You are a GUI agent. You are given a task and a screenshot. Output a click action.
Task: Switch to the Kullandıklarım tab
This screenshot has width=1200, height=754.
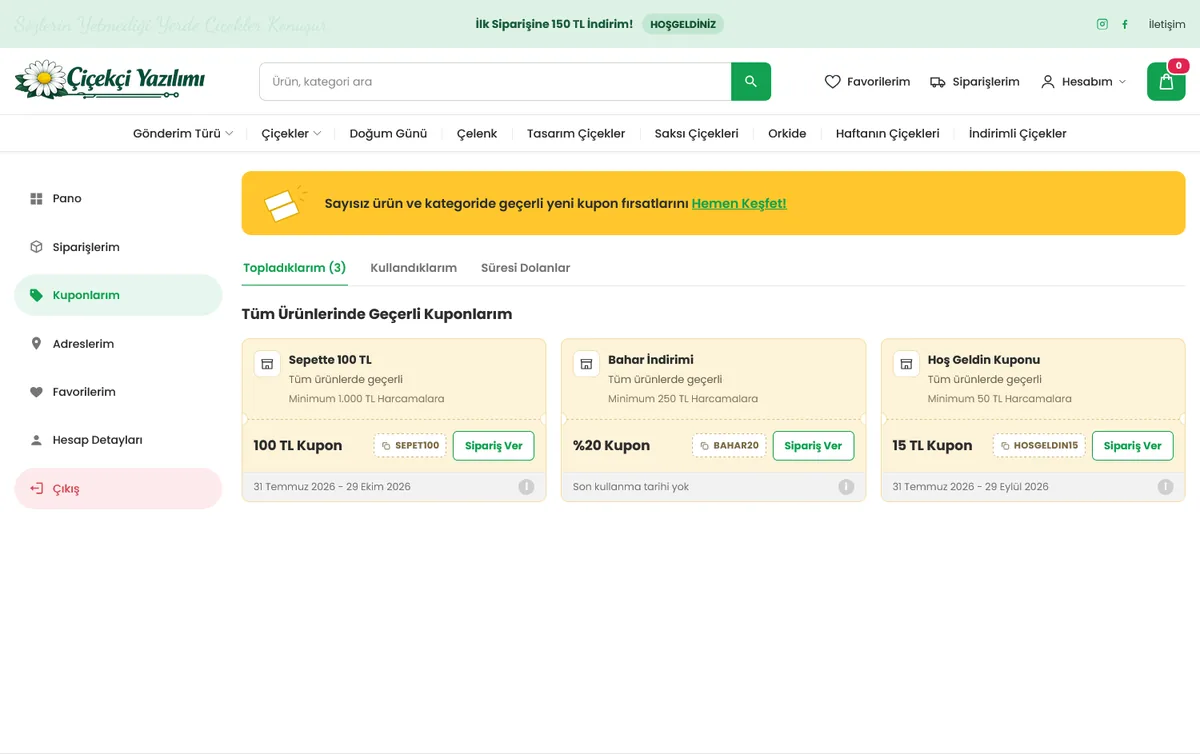pos(413,268)
